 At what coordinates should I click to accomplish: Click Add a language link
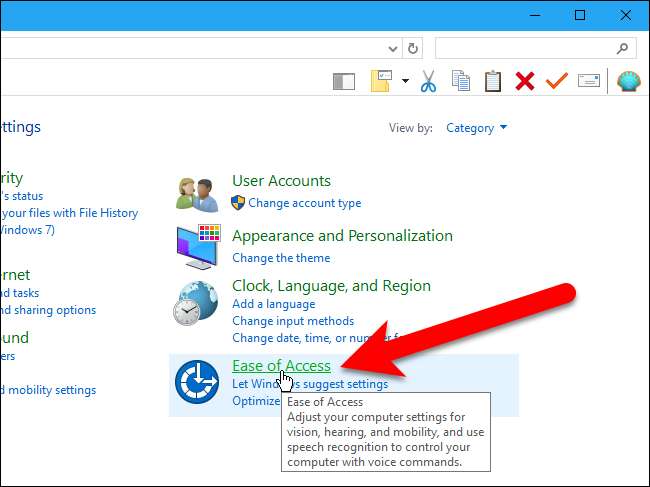[274, 304]
